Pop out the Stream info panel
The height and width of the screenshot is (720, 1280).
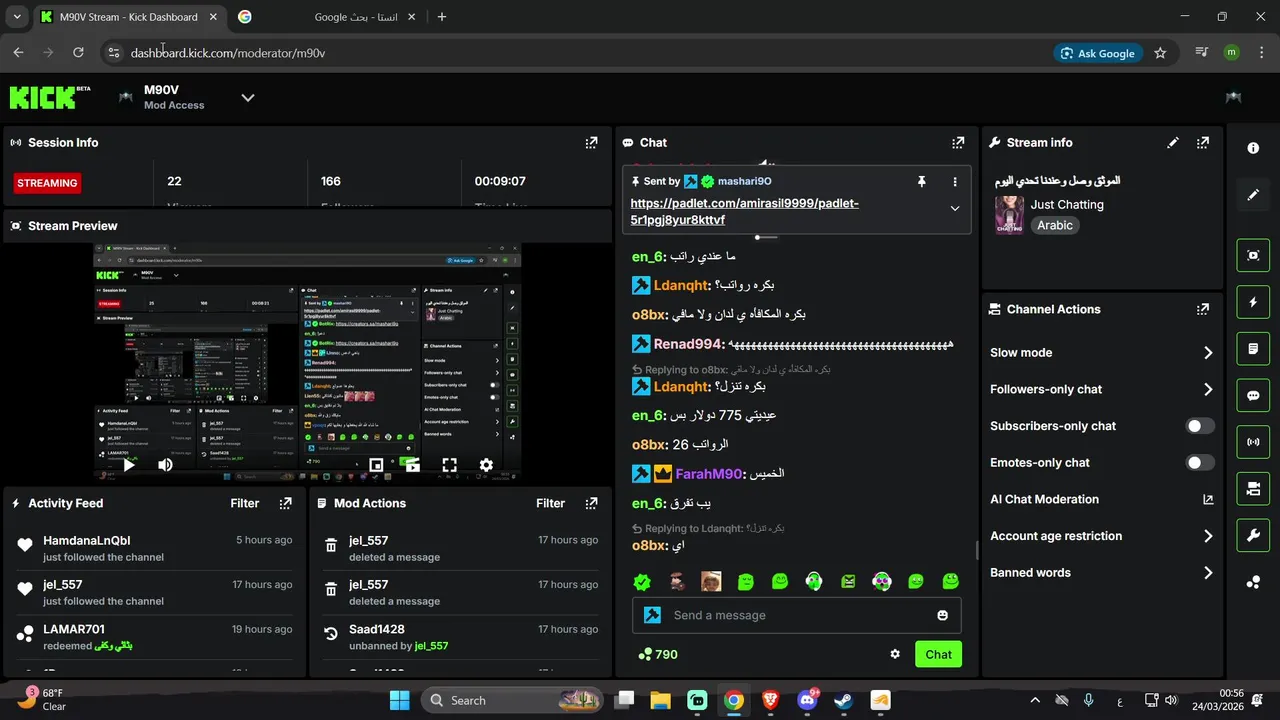coord(1203,143)
